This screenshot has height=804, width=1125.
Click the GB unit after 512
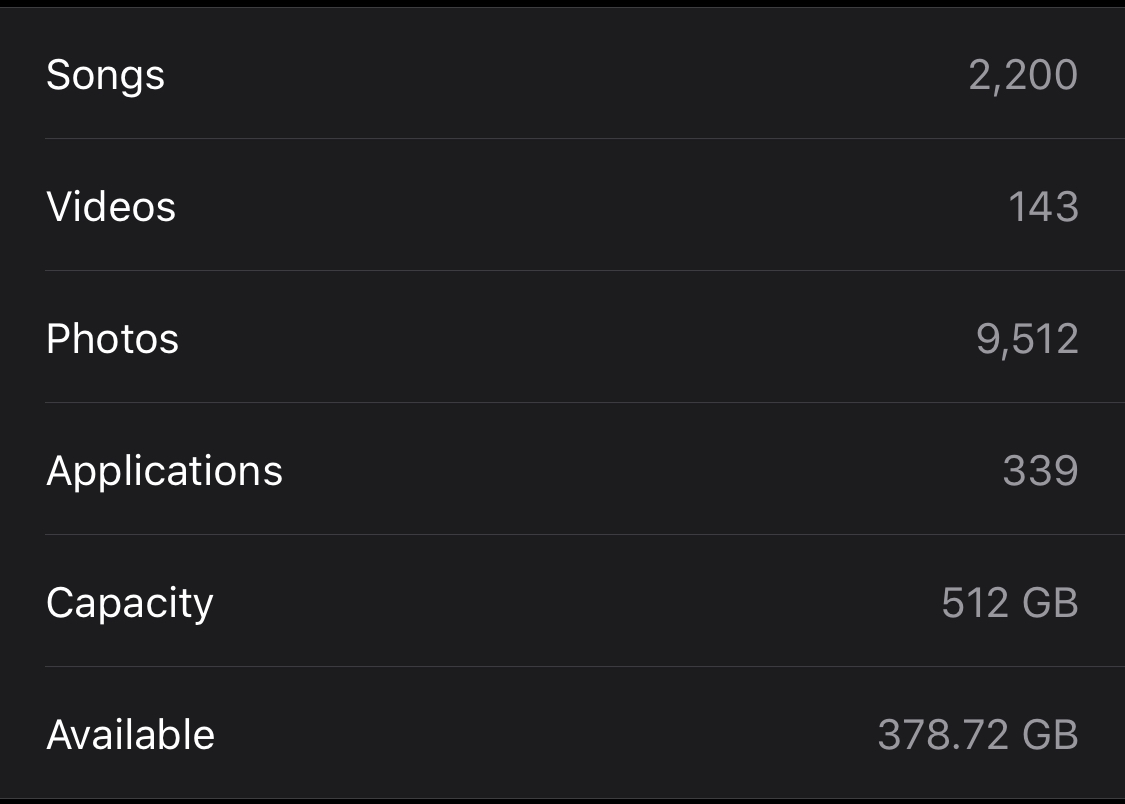coord(1050,603)
